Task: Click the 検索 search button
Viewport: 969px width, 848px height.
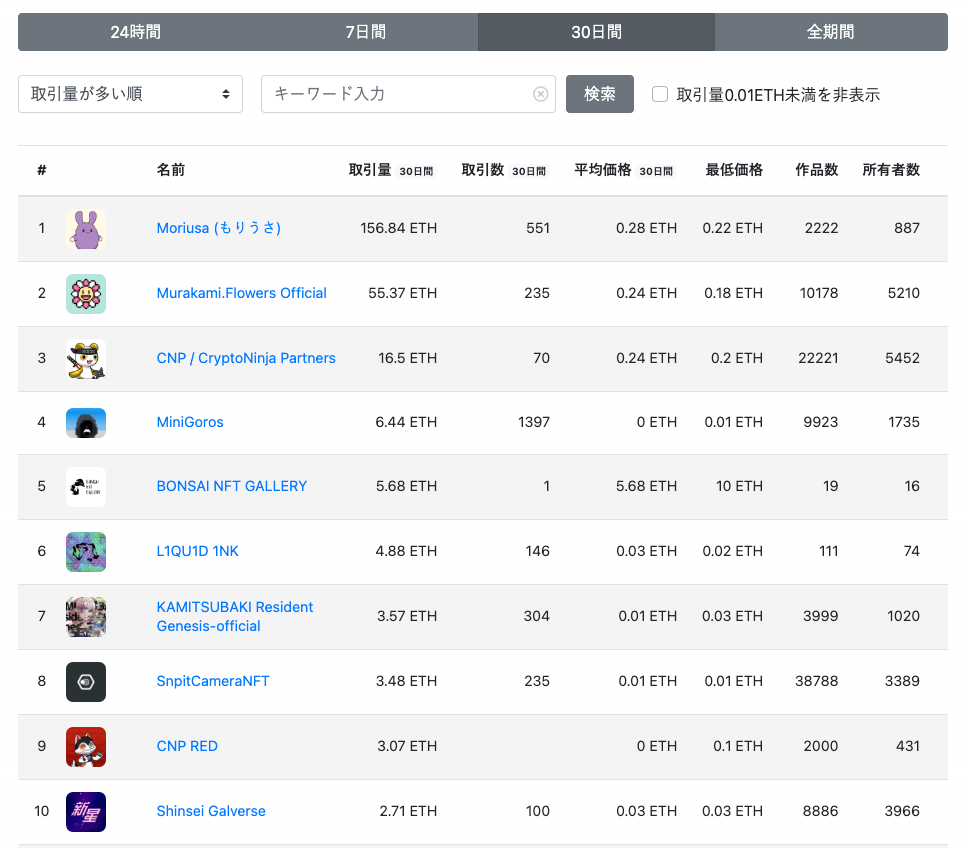Action: point(599,94)
